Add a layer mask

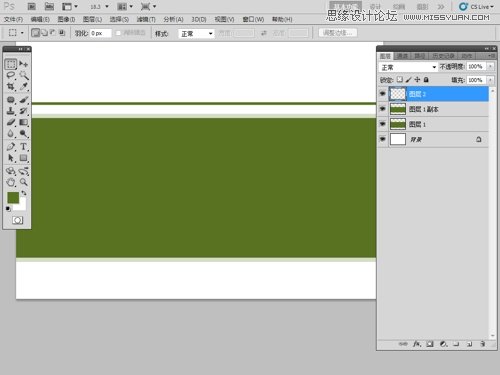point(430,344)
